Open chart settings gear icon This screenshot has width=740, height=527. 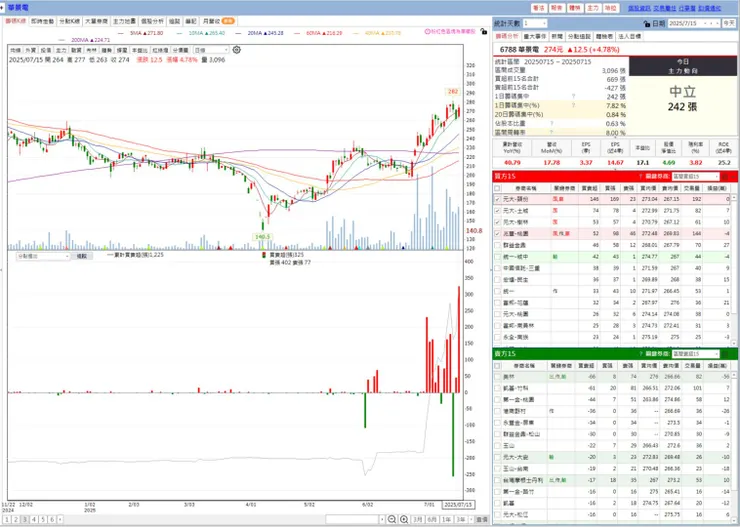click(x=236, y=50)
